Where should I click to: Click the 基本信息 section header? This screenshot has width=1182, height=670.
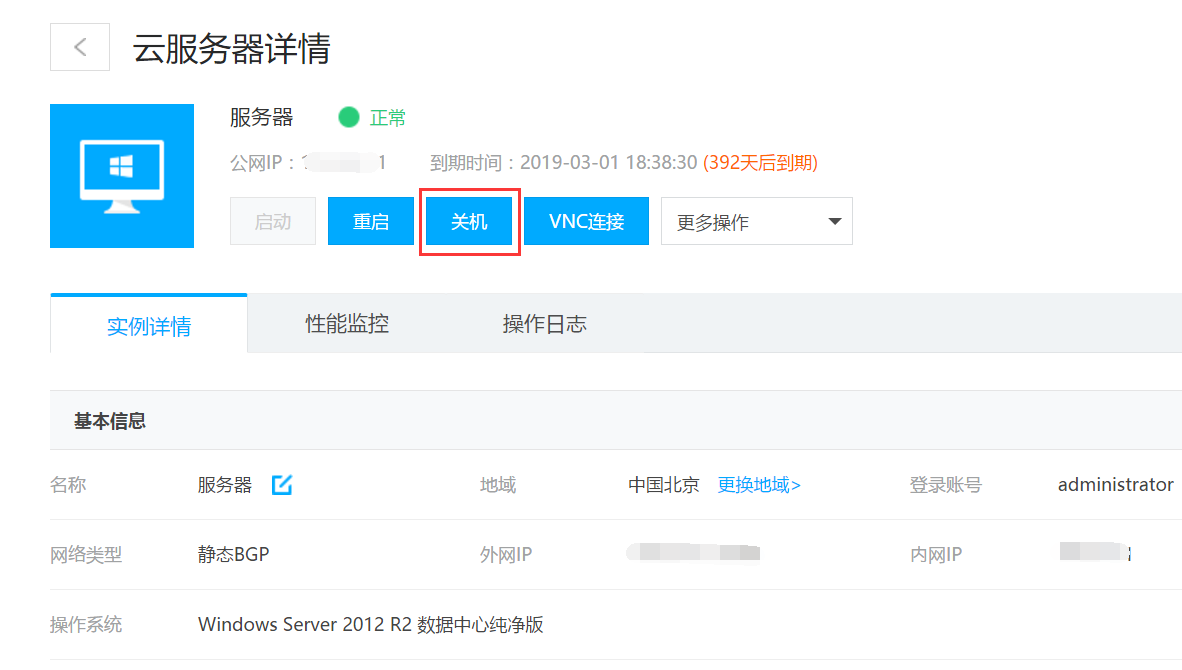coord(110,421)
